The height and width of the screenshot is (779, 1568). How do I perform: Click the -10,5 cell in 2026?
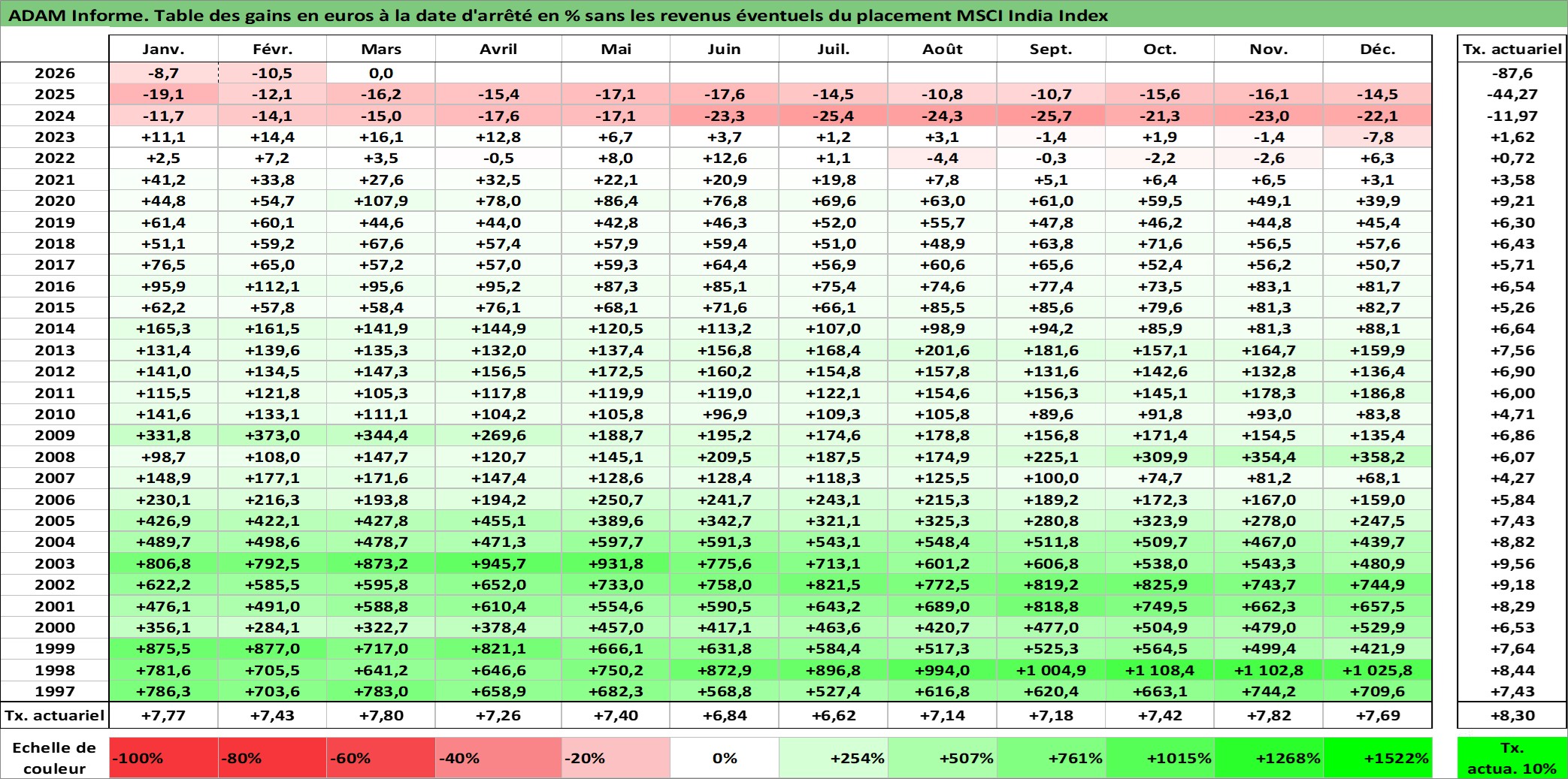click(x=272, y=73)
